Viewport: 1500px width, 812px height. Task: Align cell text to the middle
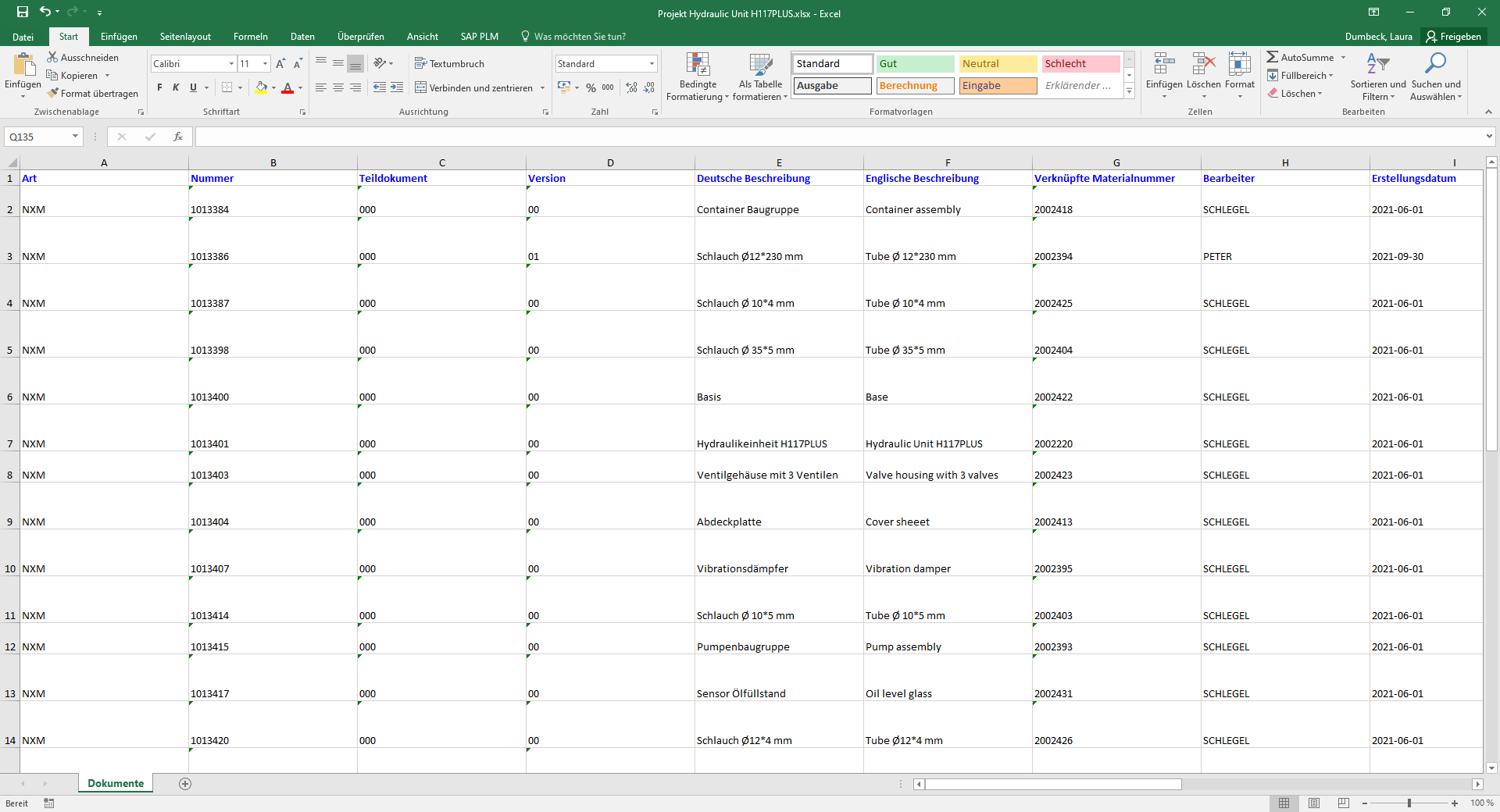[338, 63]
